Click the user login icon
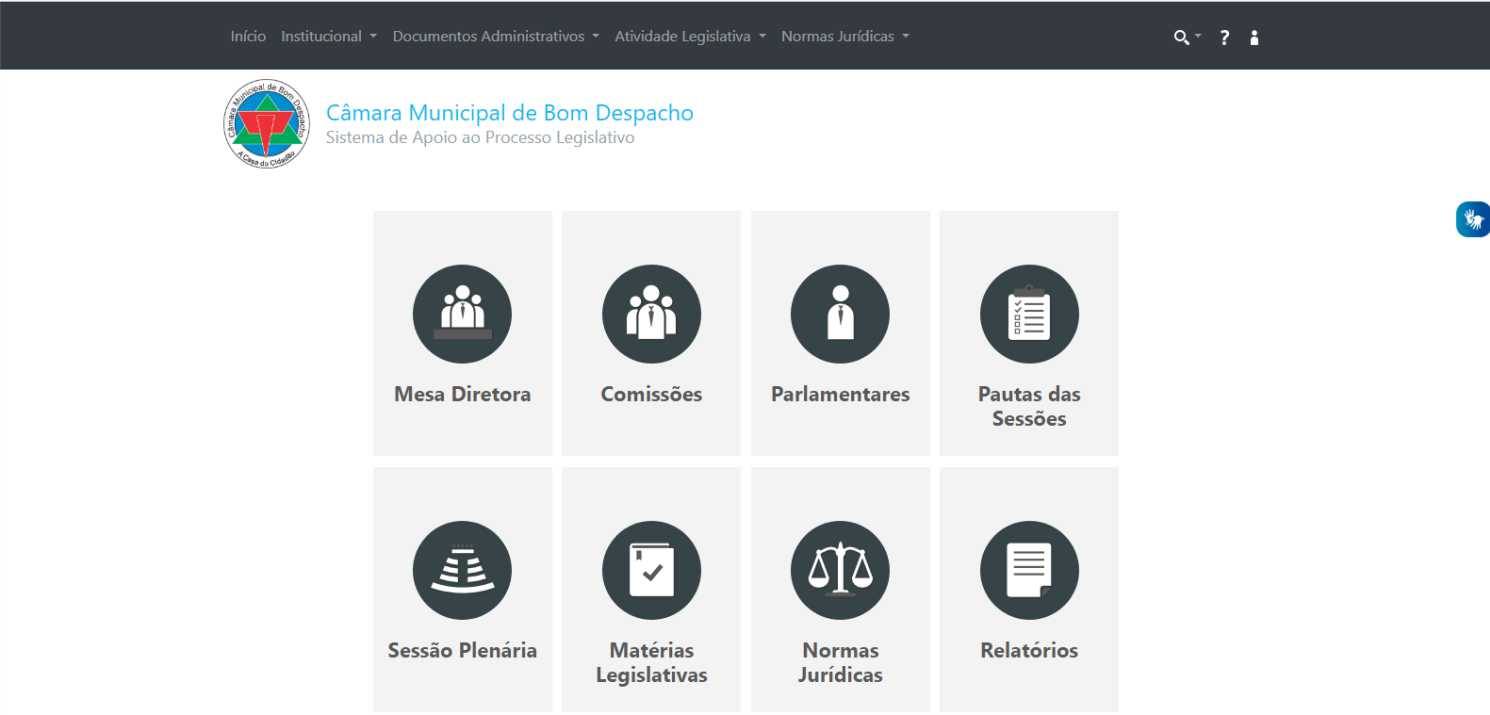Screen dimensions: 1490x715 [1254, 37]
